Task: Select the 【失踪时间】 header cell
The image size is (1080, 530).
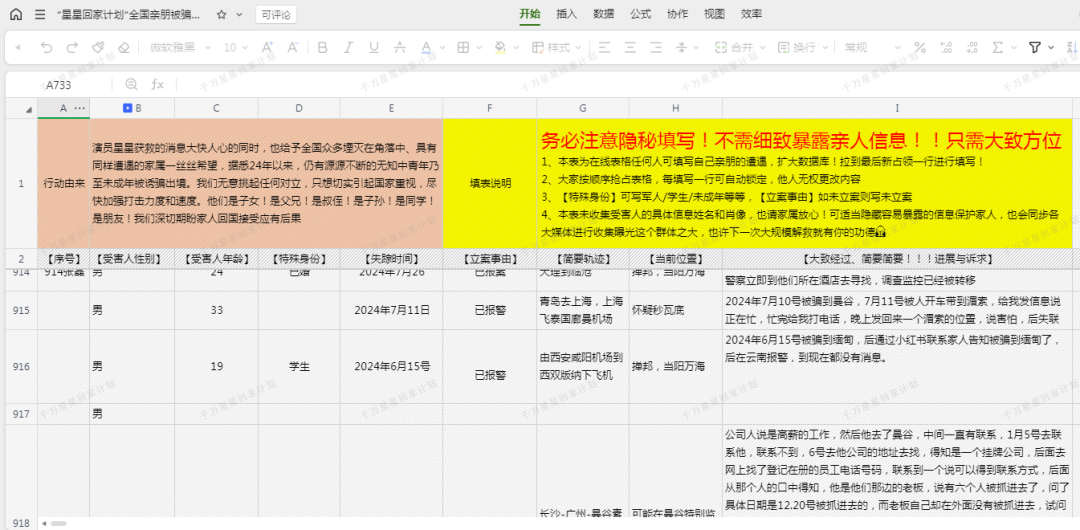Action: click(391, 259)
